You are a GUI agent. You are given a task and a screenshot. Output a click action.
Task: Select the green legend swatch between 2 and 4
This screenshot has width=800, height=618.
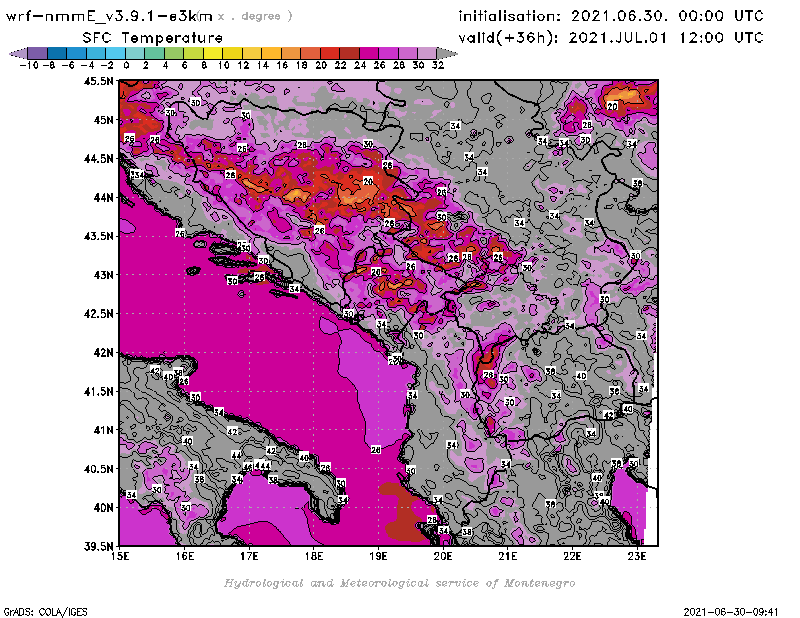(155, 53)
